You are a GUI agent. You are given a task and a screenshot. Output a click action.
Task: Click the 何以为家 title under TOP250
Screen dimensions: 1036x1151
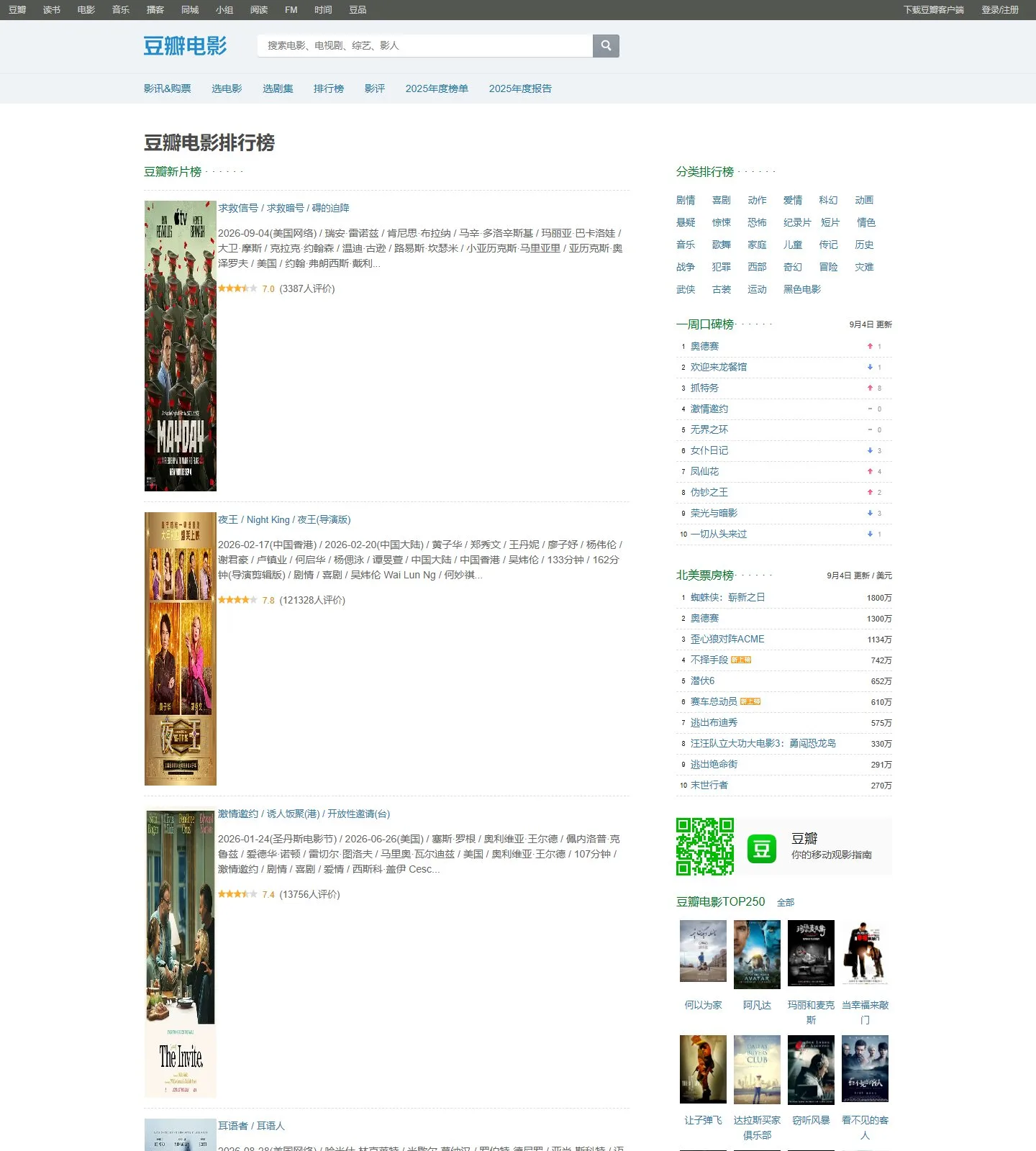pyautogui.click(x=703, y=1005)
